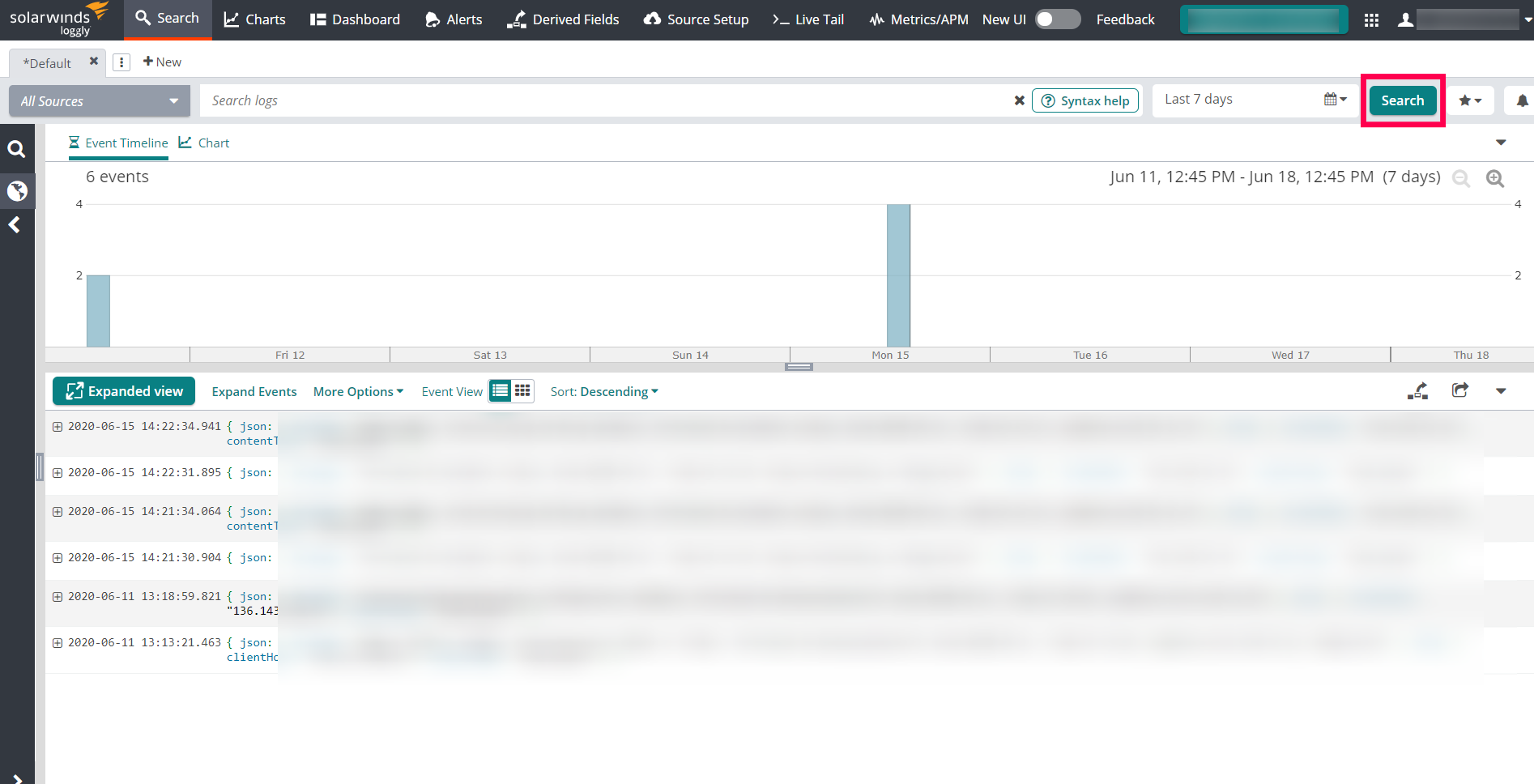The width and height of the screenshot is (1534, 784).
Task: Click the zoom in magnifier icon
Action: click(1495, 178)
